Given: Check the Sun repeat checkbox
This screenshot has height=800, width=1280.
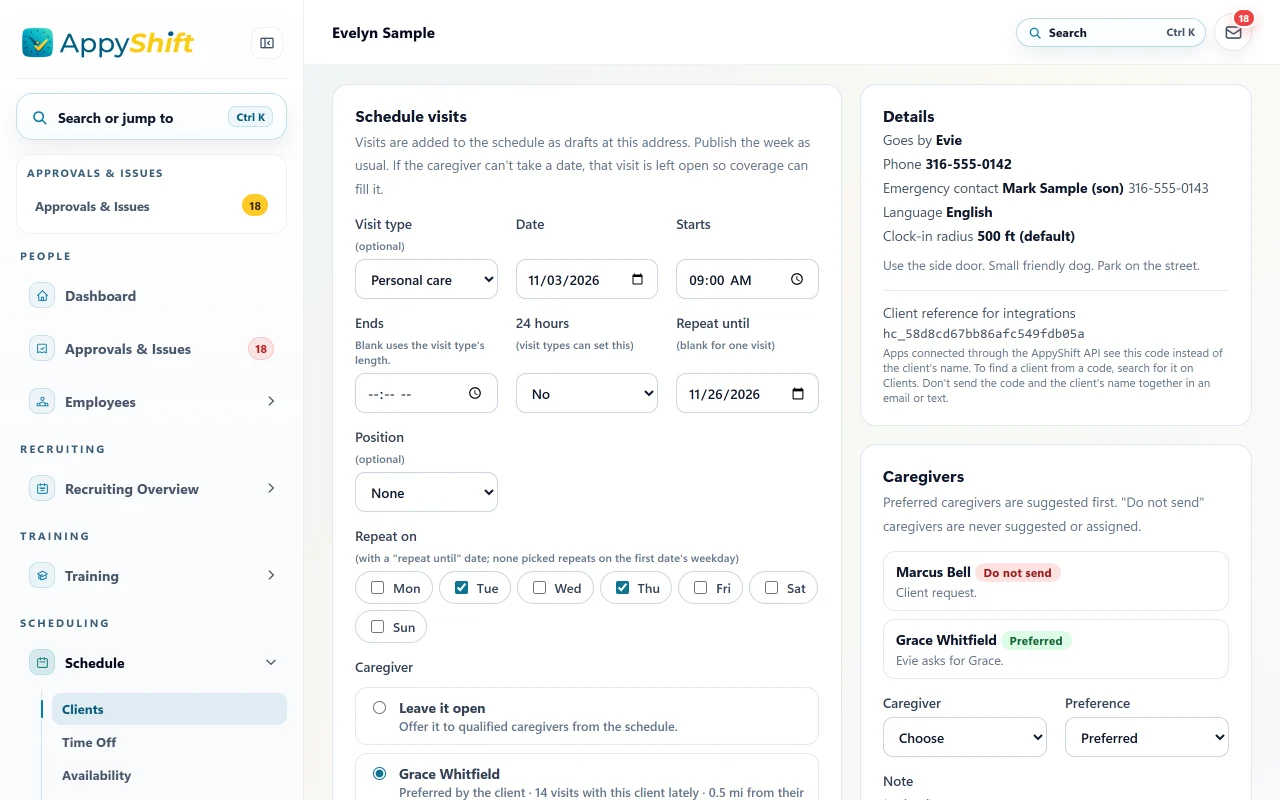Looking at the screenshot, I should (377, 627).
